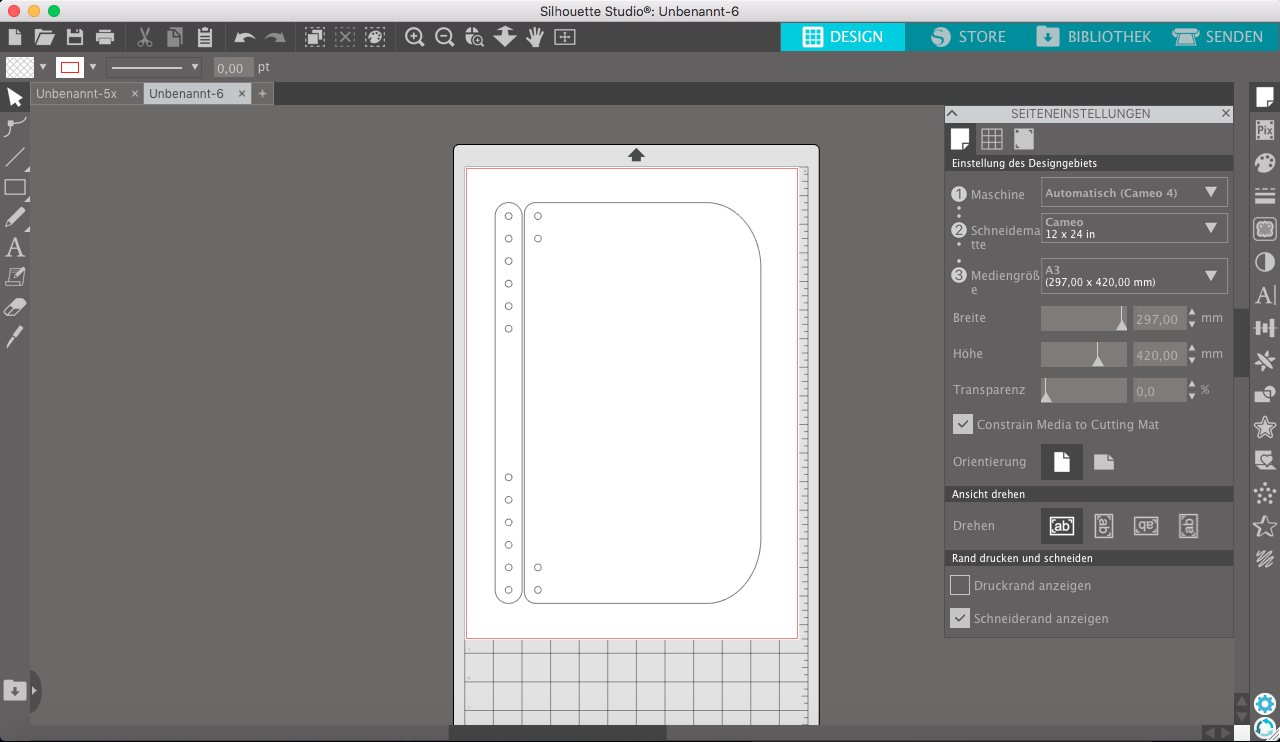Open line style dropdown
The image size is (1280, 742).
click(154, 67)
